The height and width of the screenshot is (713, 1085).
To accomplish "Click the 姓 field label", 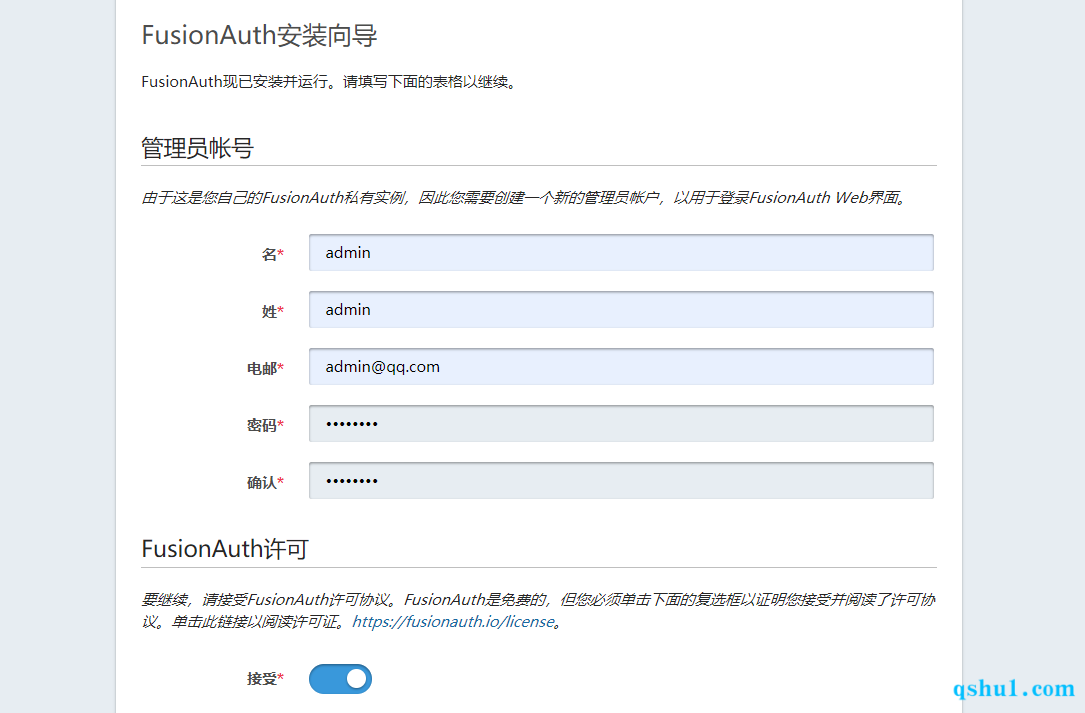I will (x=273, y=311).
